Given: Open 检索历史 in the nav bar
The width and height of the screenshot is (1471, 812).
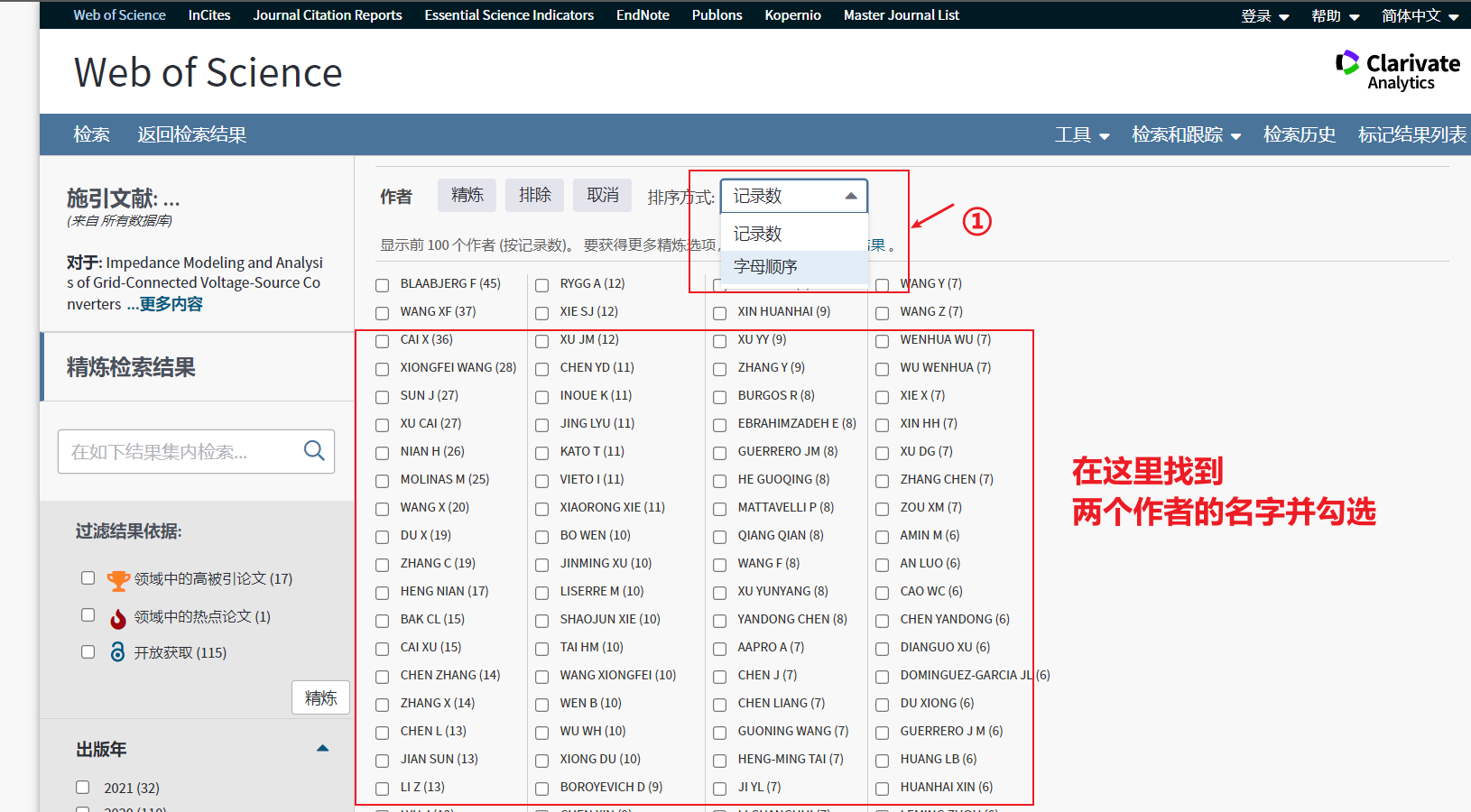Looking at the screenshot, I should (x=1300, y=134).
